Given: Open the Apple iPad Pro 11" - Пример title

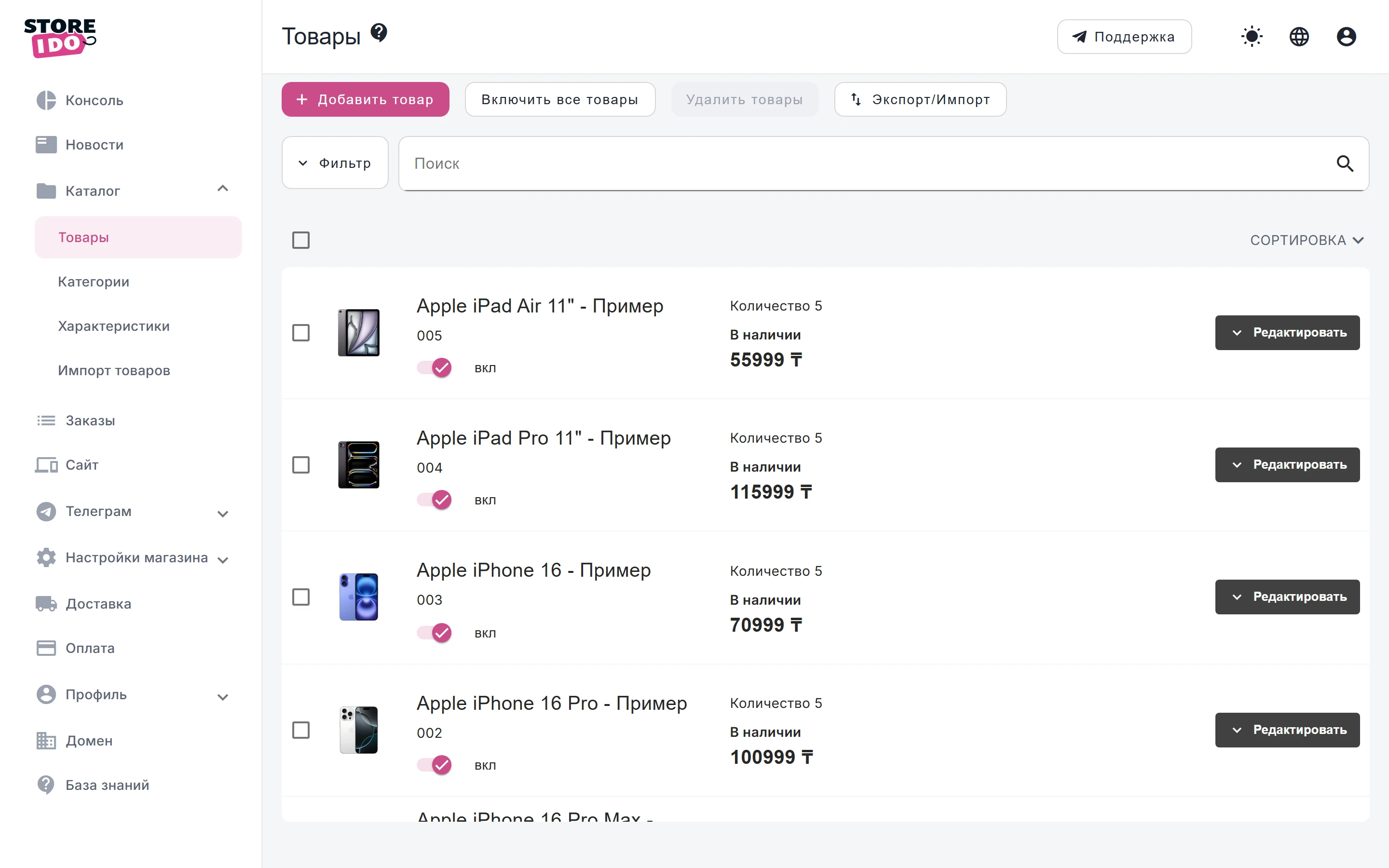Looking at the screenshot, I should (x=544, y=438).
